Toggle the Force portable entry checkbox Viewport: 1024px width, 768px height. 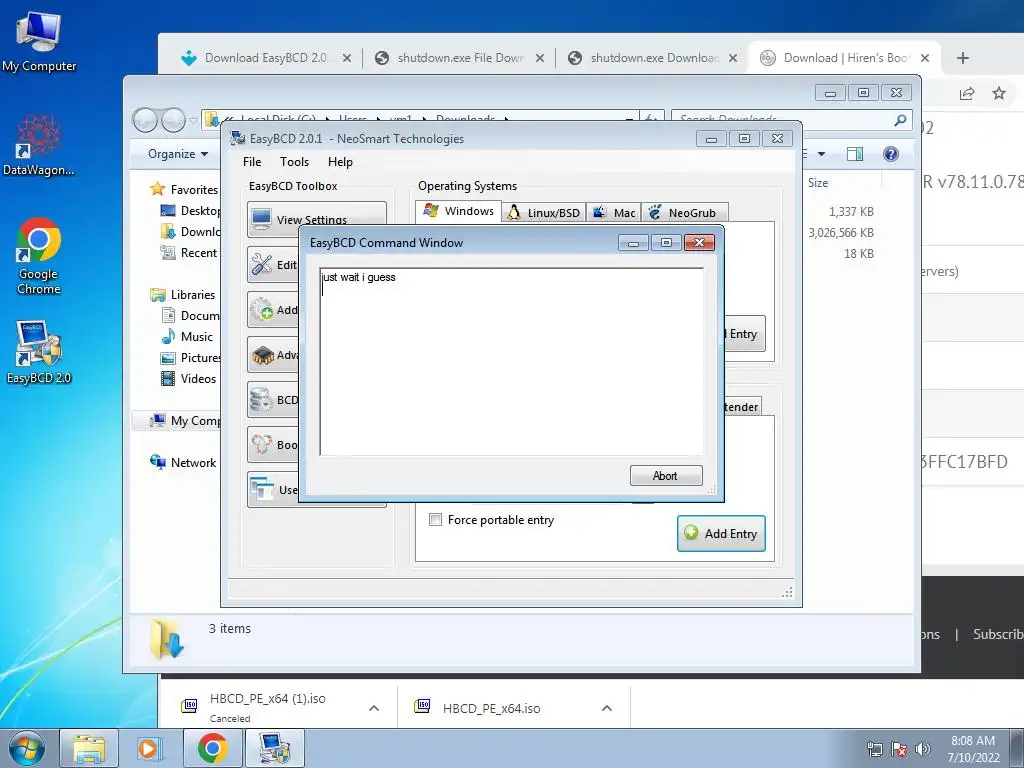coord(435,520)
